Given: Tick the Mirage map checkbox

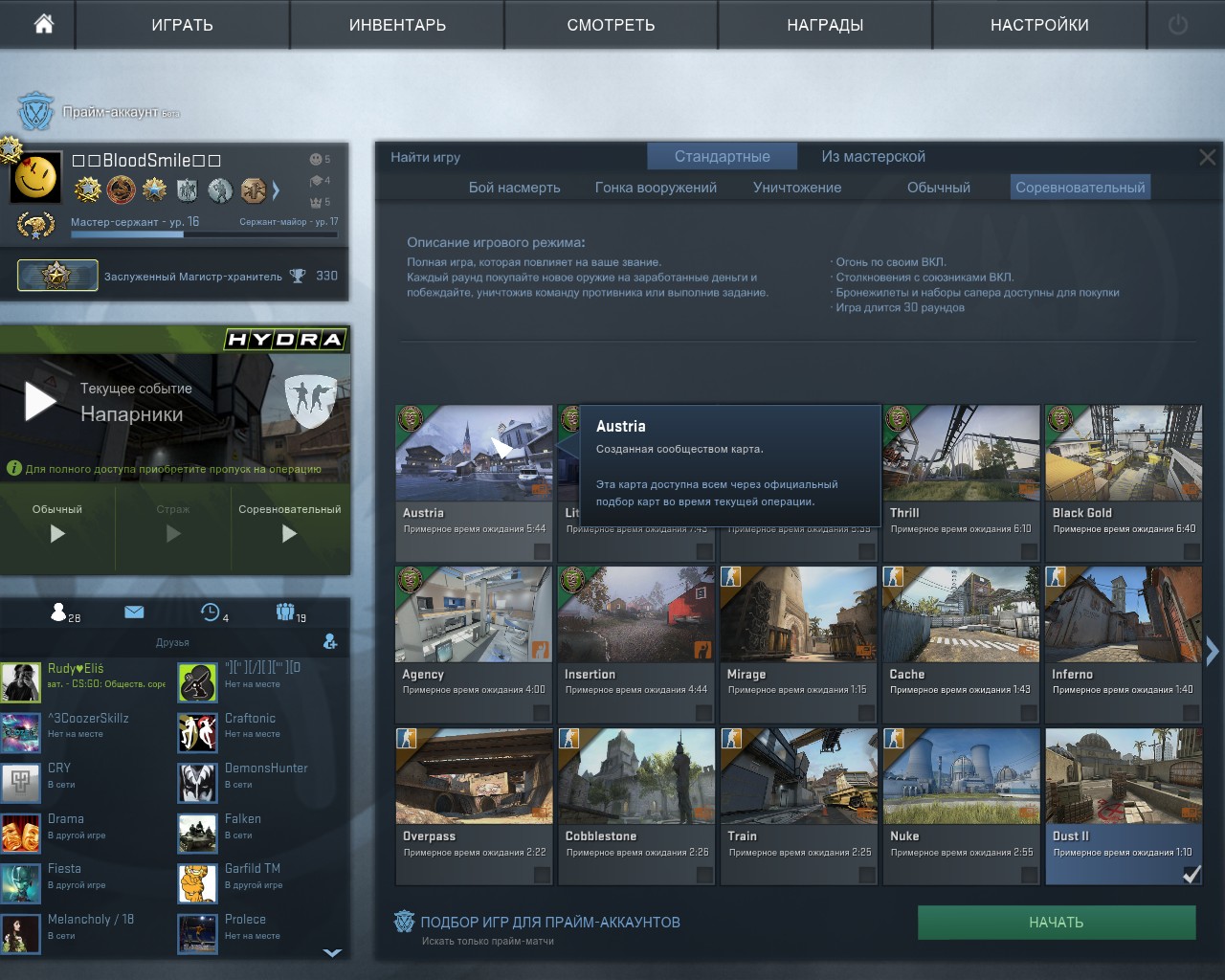Looking at the screenshot, I should point(866,713).
